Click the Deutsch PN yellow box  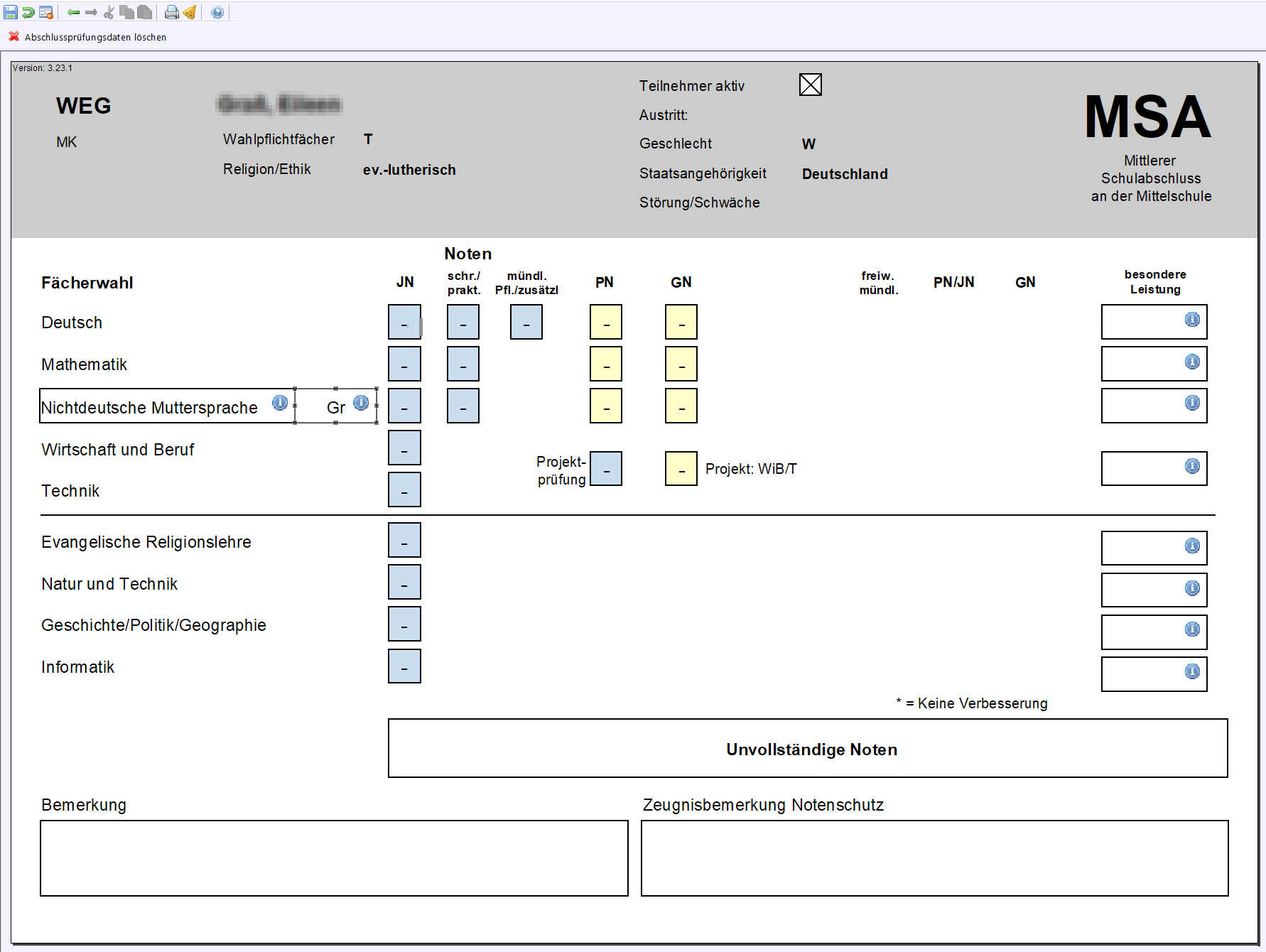pos(606,322)
